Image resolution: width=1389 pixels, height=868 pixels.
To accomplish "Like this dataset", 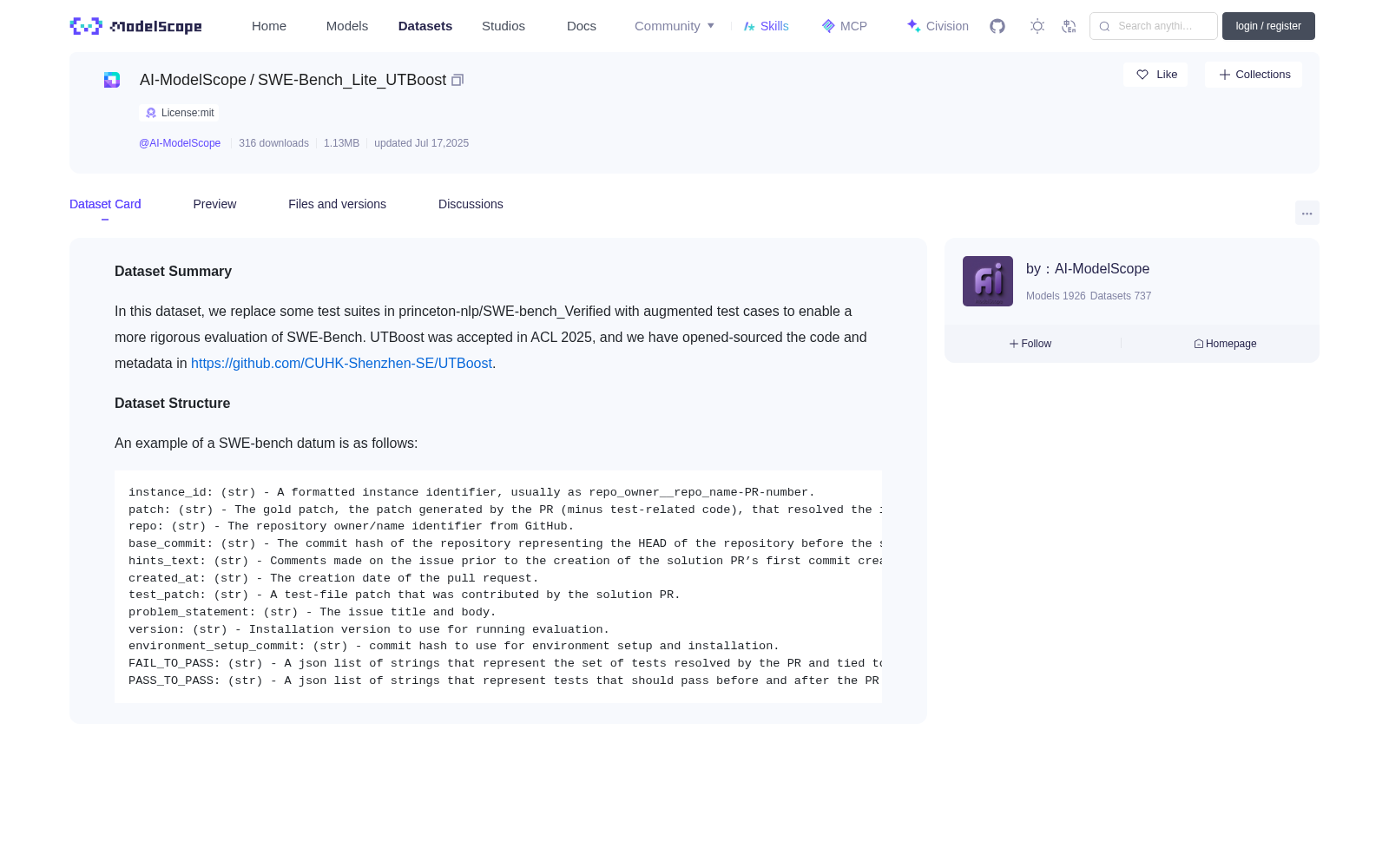I will coord(1155,75).
